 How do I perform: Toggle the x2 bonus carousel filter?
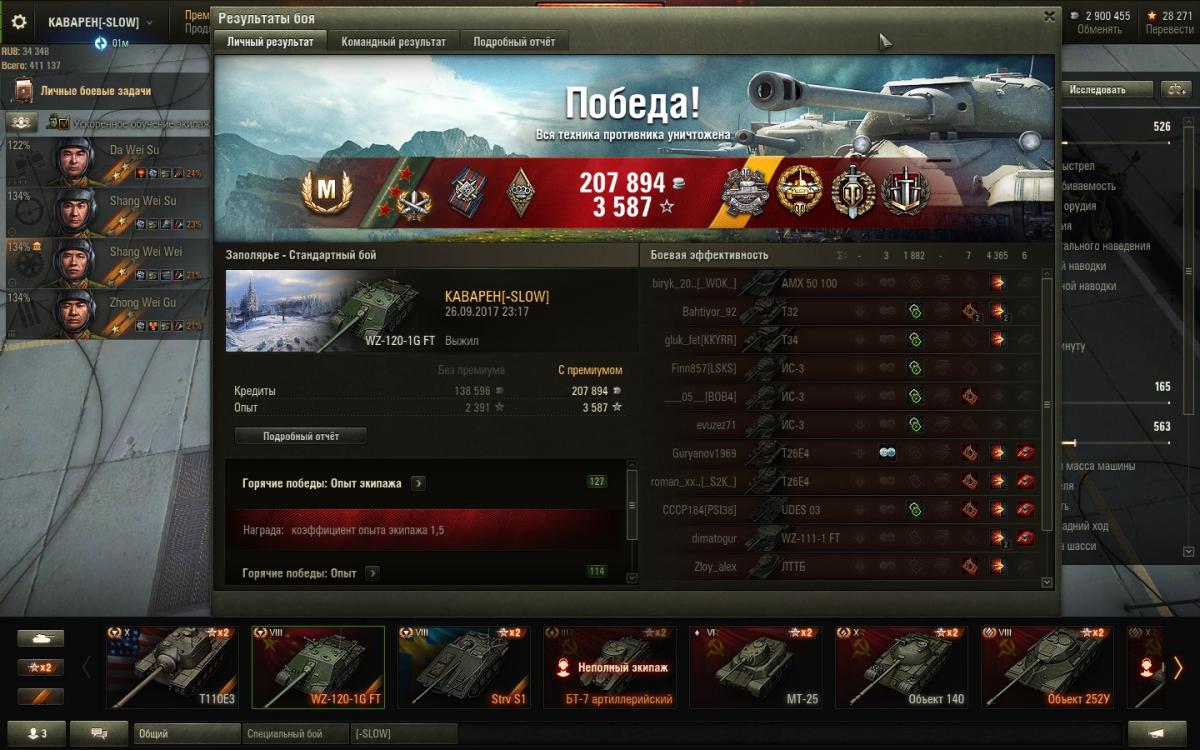point(41,667)
